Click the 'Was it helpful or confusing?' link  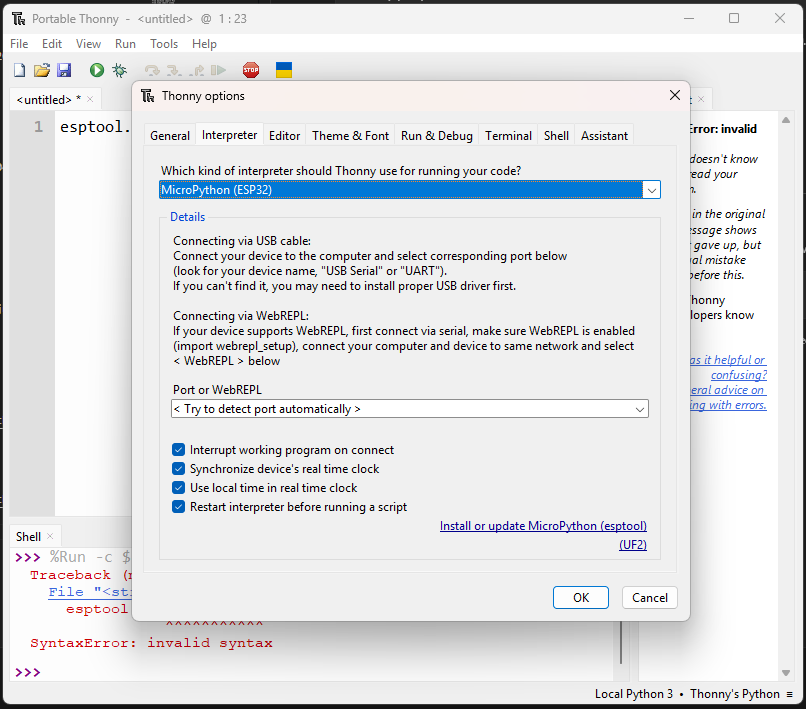728,367
